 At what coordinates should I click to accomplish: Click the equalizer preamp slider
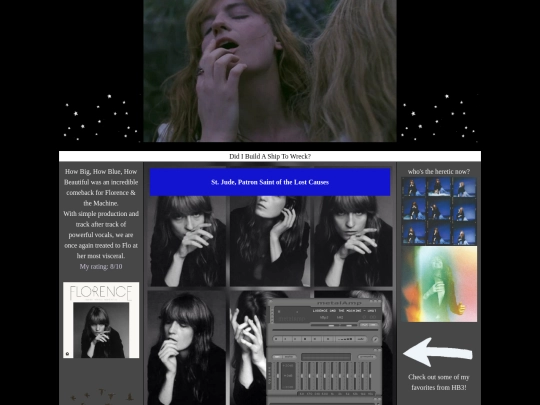pyautogui.click(x=278, y=376)
